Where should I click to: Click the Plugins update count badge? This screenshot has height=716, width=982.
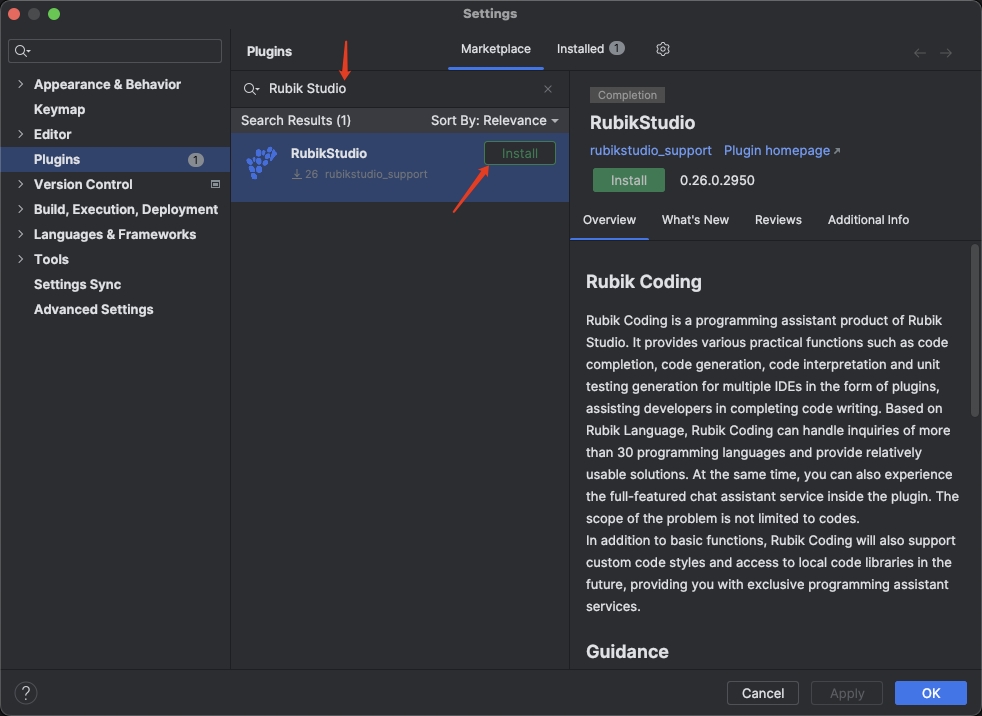coord(195,160)
